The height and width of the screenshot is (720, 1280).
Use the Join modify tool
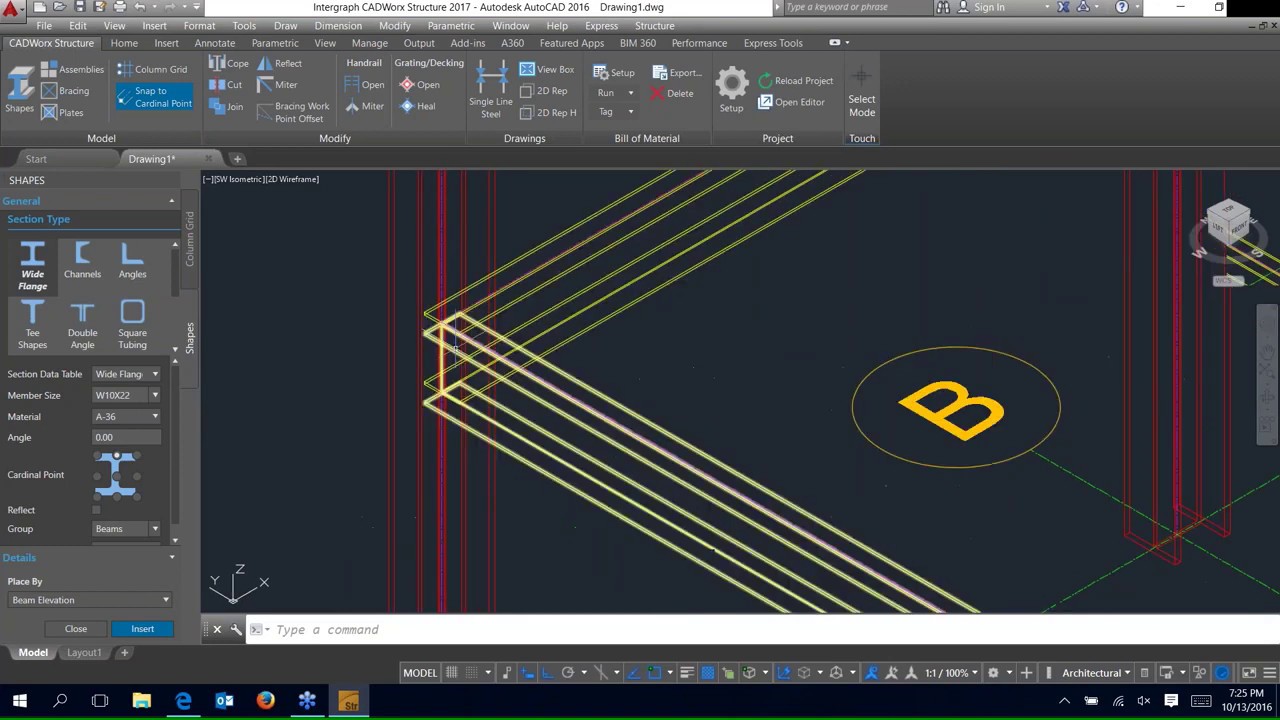(x=226, y=106)
